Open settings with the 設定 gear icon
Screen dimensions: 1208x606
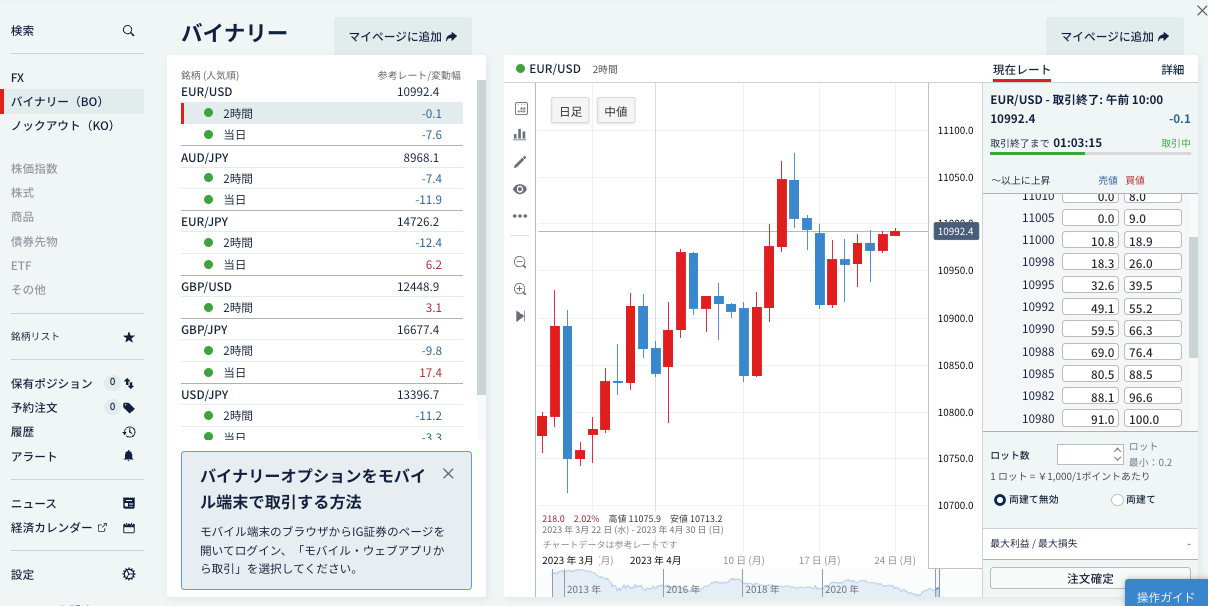(x=128, y=573)
